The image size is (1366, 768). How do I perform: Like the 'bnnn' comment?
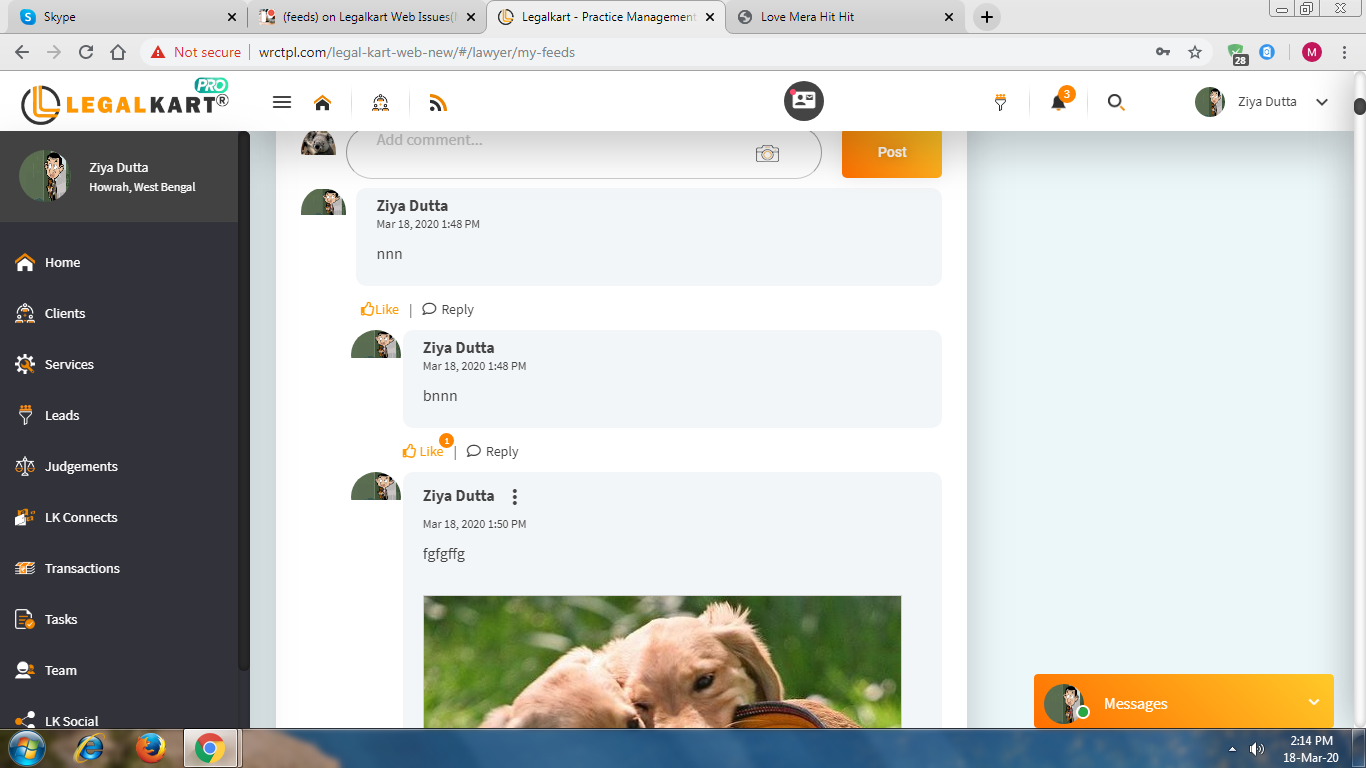423,452
